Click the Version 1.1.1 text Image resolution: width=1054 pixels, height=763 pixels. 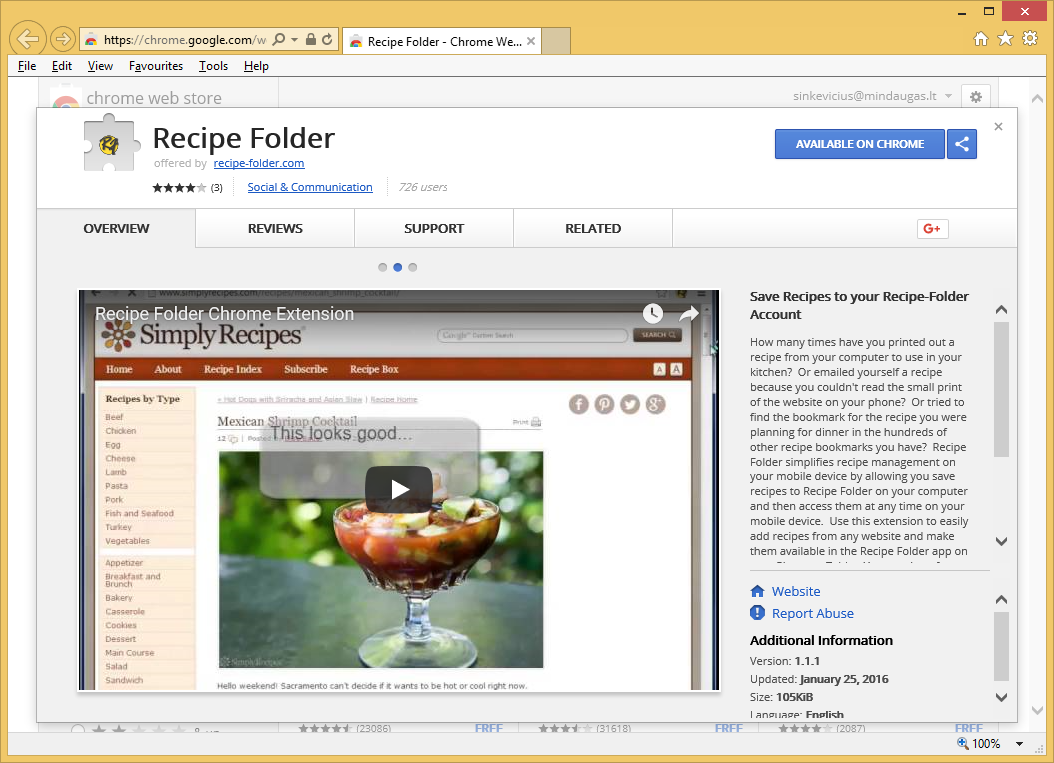[x=785, y=661]
